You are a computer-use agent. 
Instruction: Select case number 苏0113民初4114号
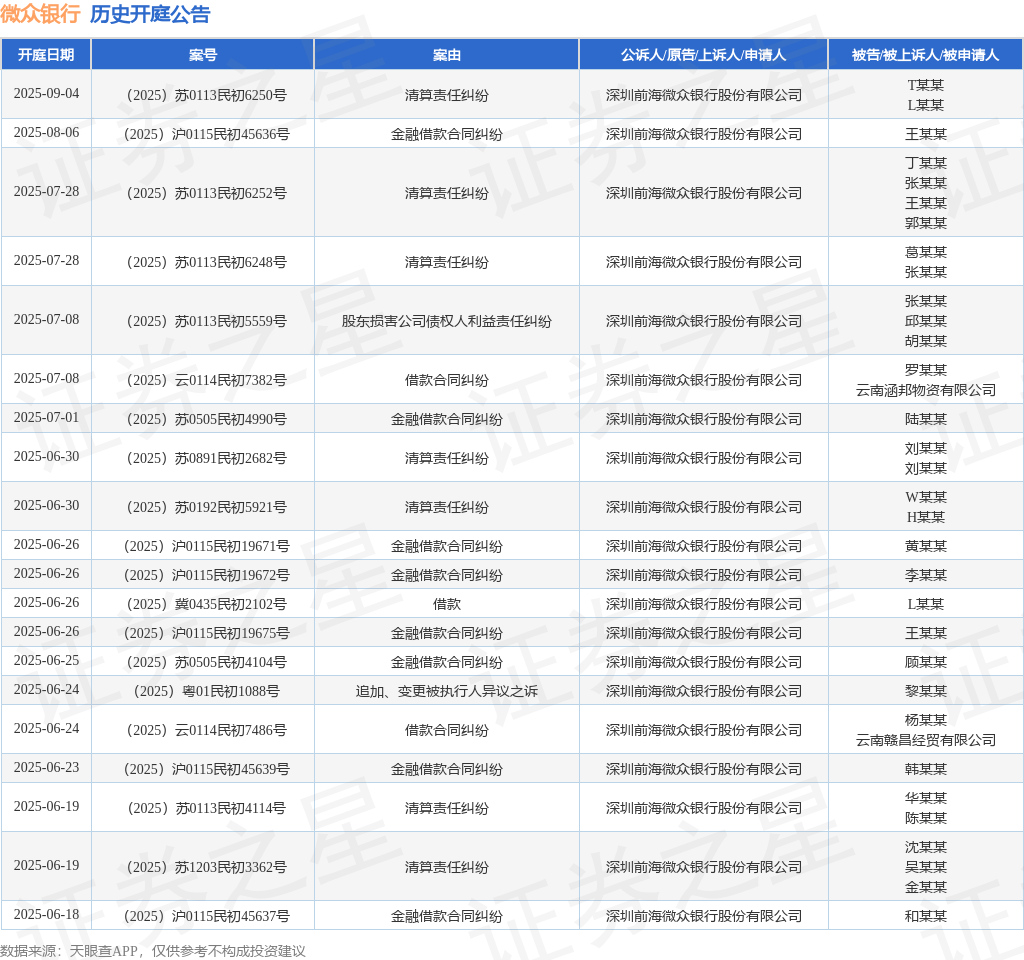click(x=206, y=808)
